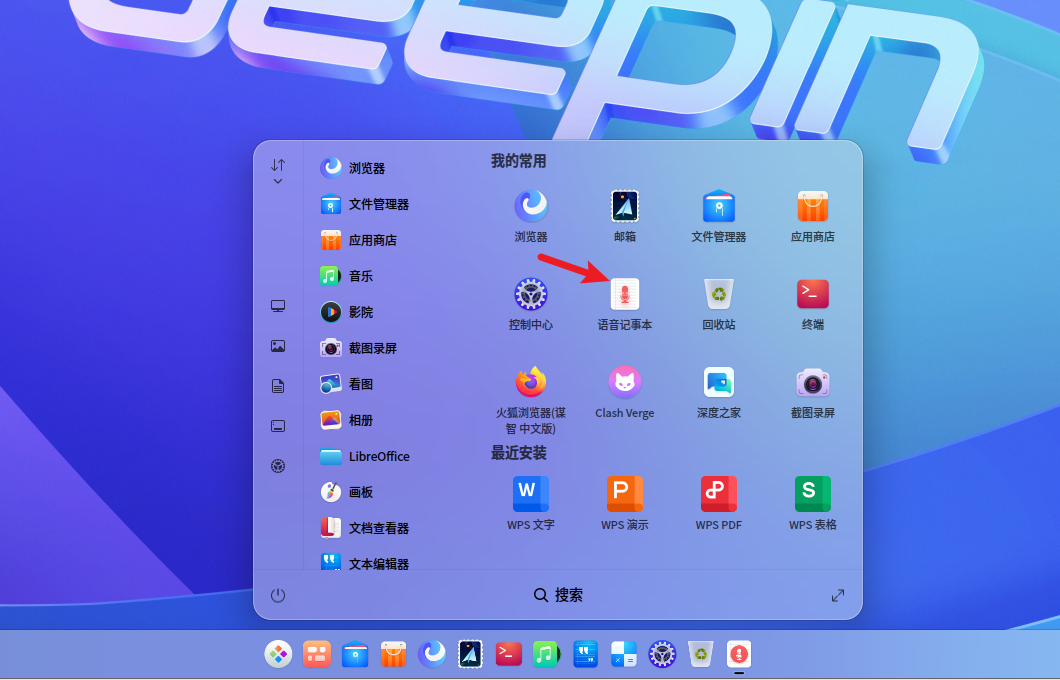Expand the app sorting mode dropdown

(278, 171)
